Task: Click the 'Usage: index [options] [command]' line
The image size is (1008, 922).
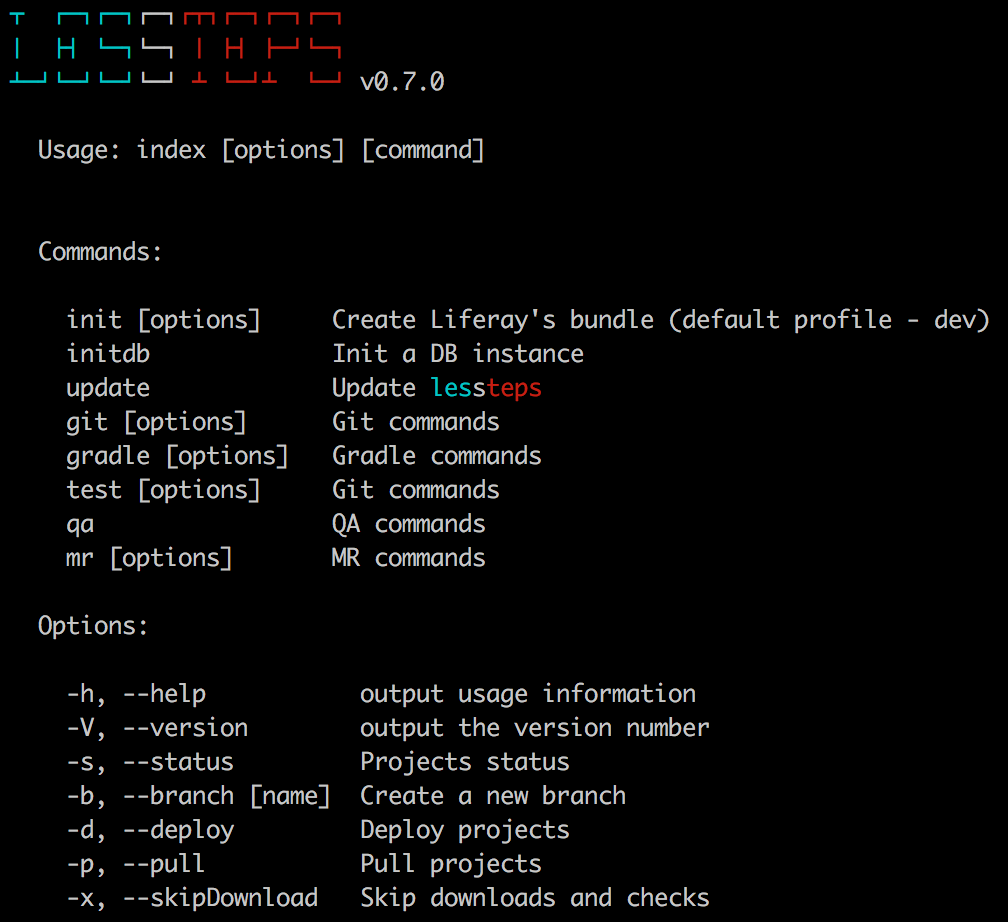Action: pos(261,150)
